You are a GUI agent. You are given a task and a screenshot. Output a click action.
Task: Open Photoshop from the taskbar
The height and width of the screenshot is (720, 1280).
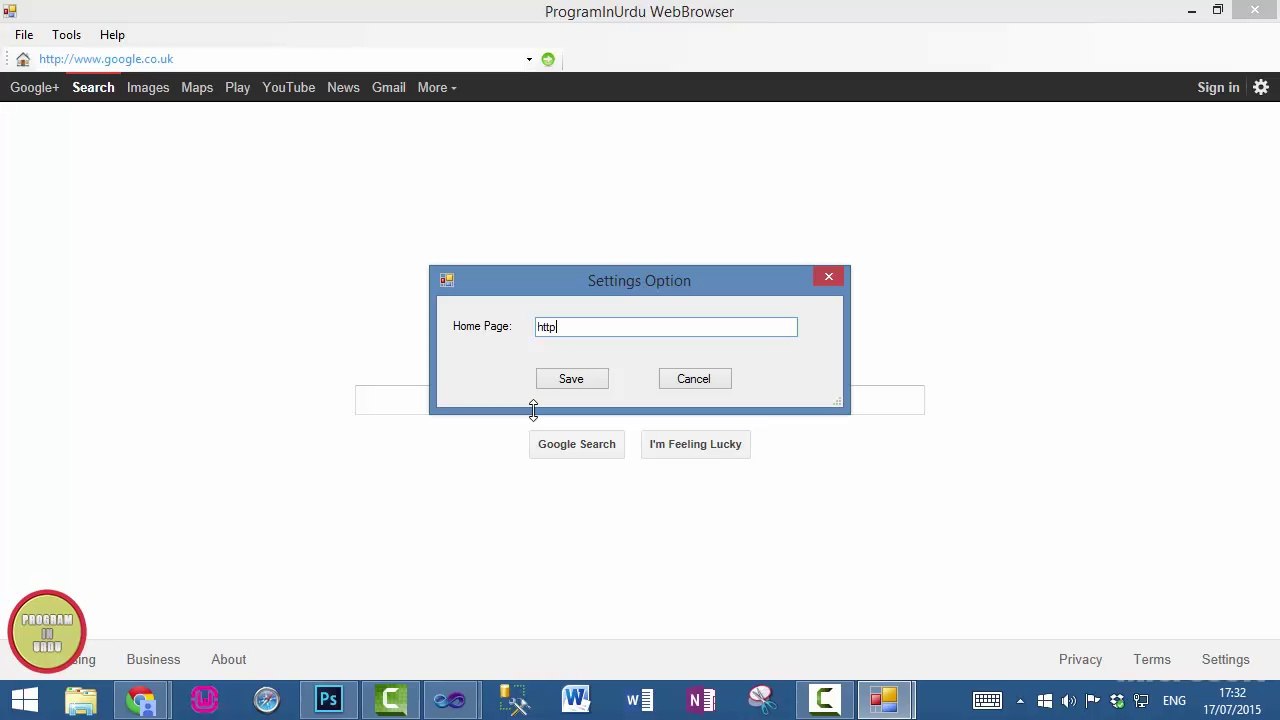coord(328,700)
